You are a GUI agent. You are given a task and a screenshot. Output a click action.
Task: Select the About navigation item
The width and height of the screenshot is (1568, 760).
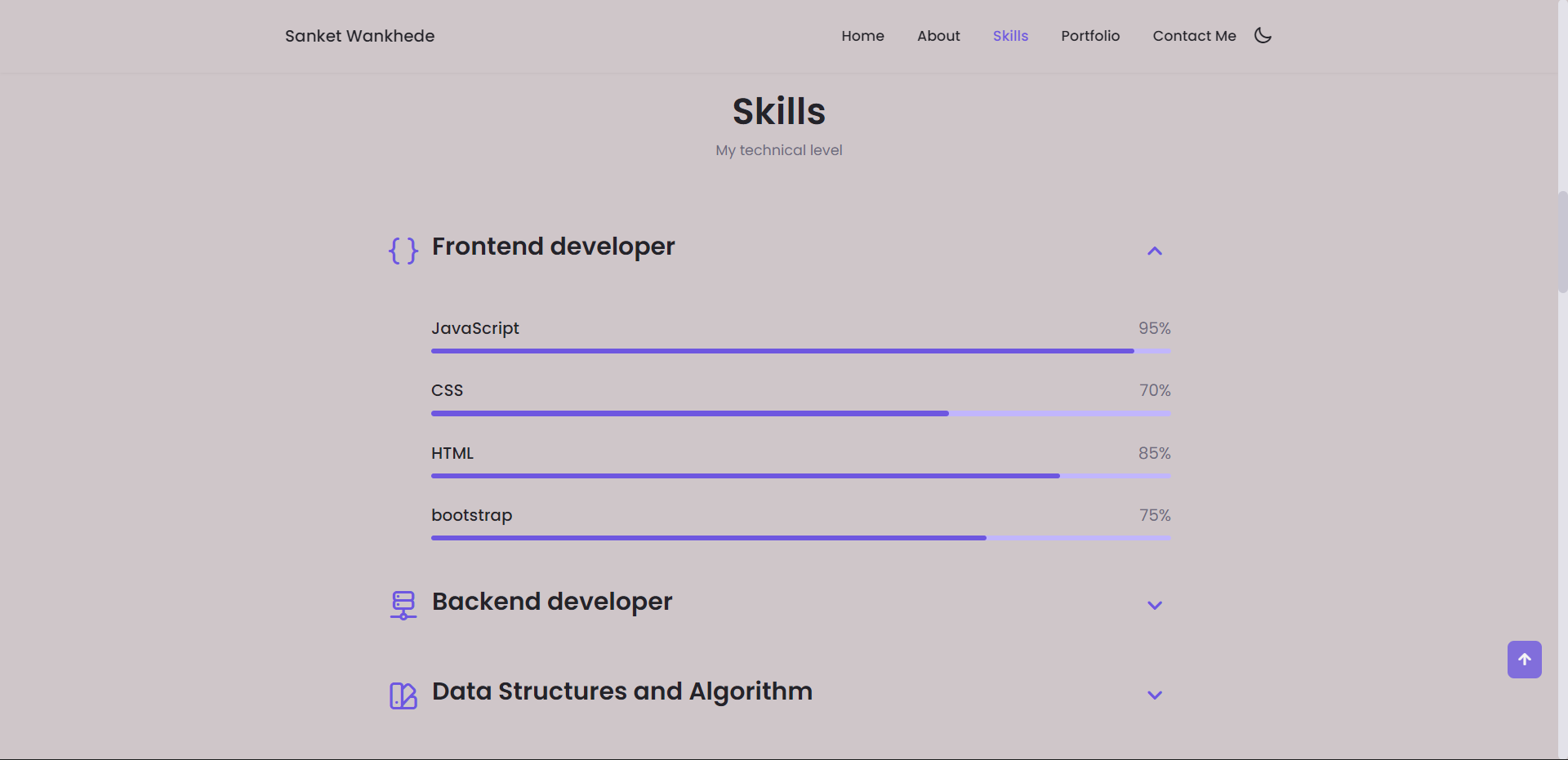click(938, 36)
